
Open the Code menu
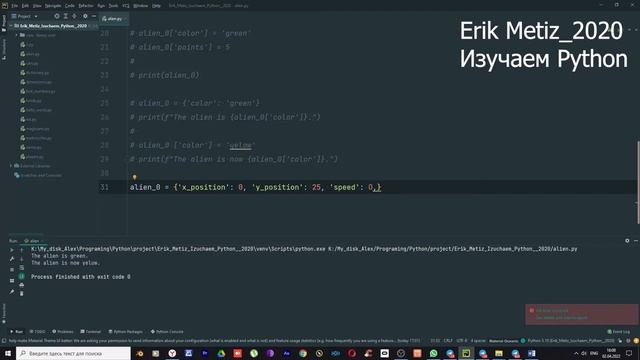[70, 6]
